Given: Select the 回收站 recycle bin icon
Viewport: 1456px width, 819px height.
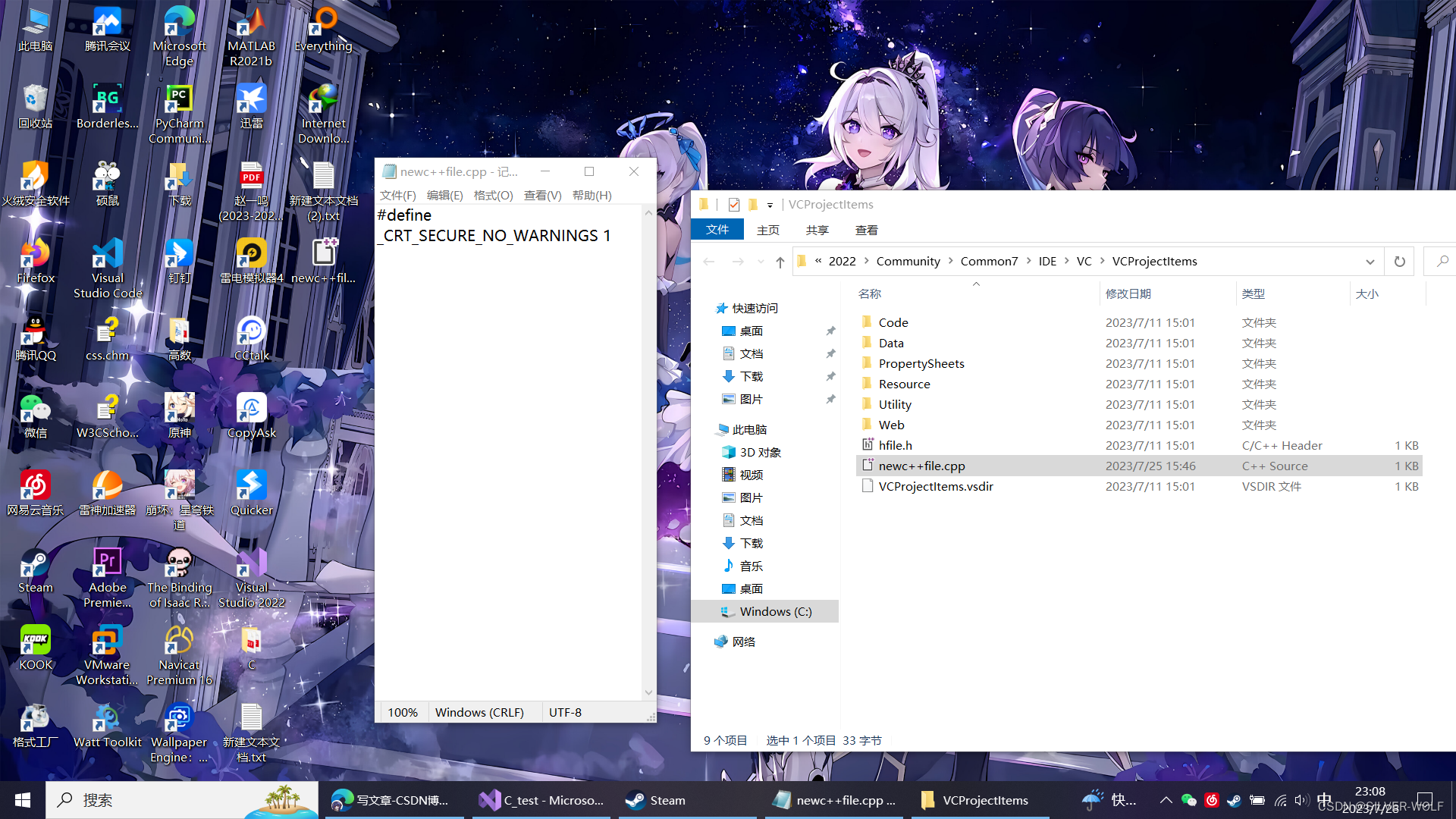Looking at the screenshot, I should (35, 107).
